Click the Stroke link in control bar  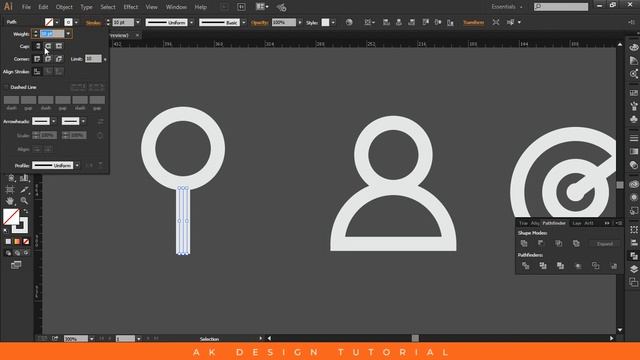(x=93, y=23)
